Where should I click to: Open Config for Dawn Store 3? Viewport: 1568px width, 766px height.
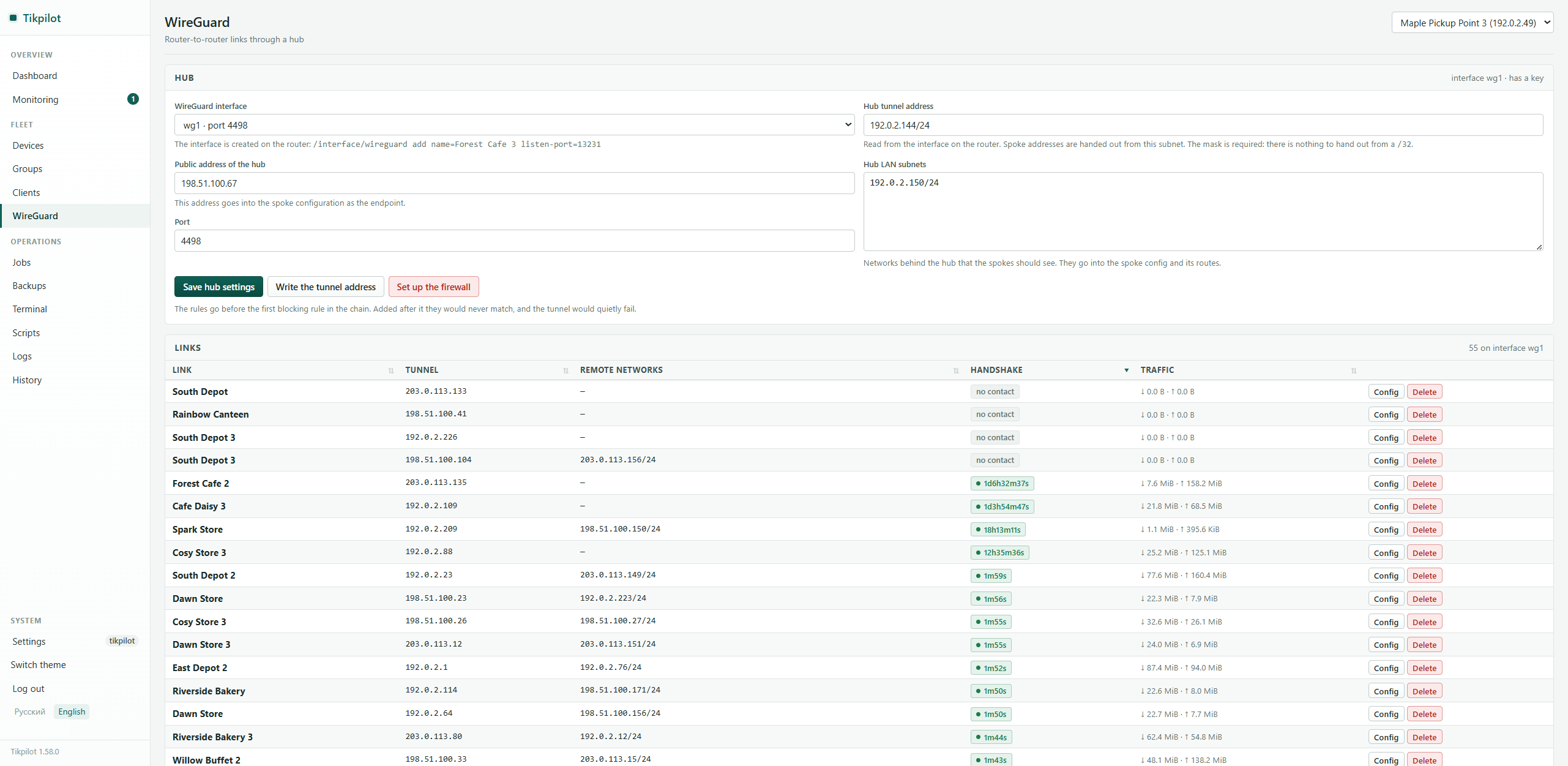click(1386, 645)
